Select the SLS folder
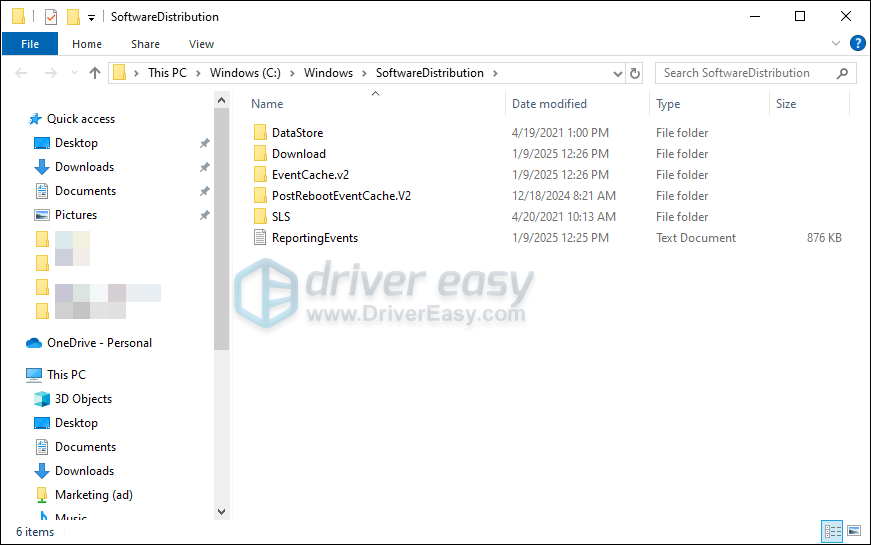The image size is (871, 545). click(281, 217)
